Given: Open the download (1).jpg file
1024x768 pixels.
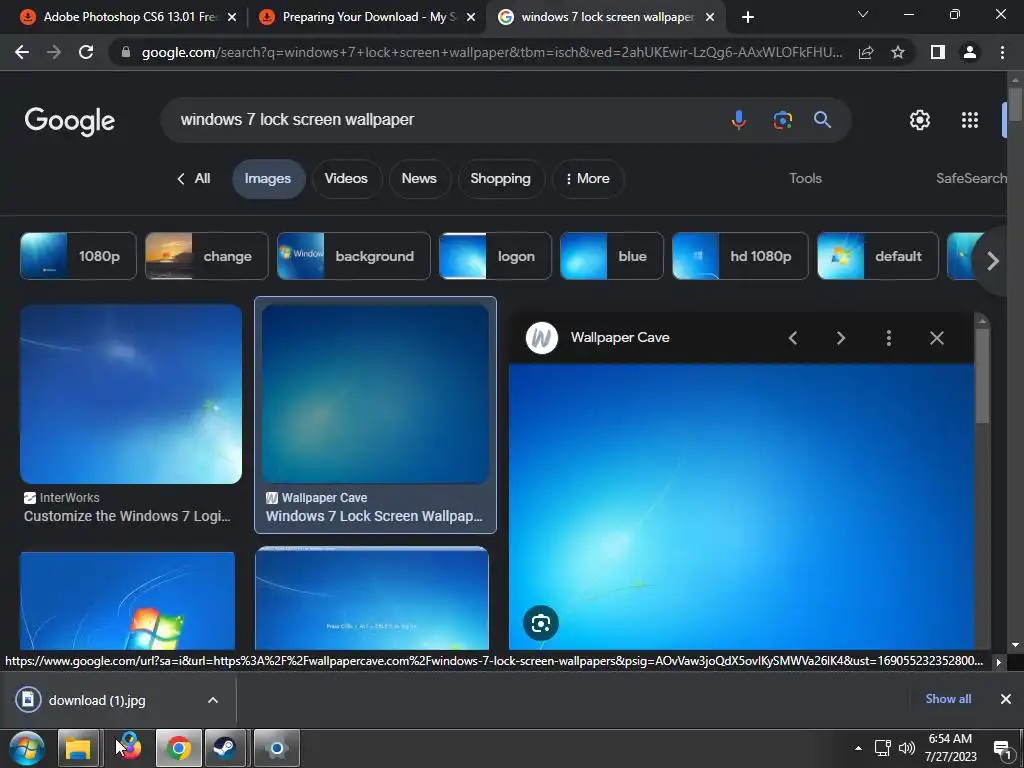Looking at the screenshot, I should (x=97, y=700).
